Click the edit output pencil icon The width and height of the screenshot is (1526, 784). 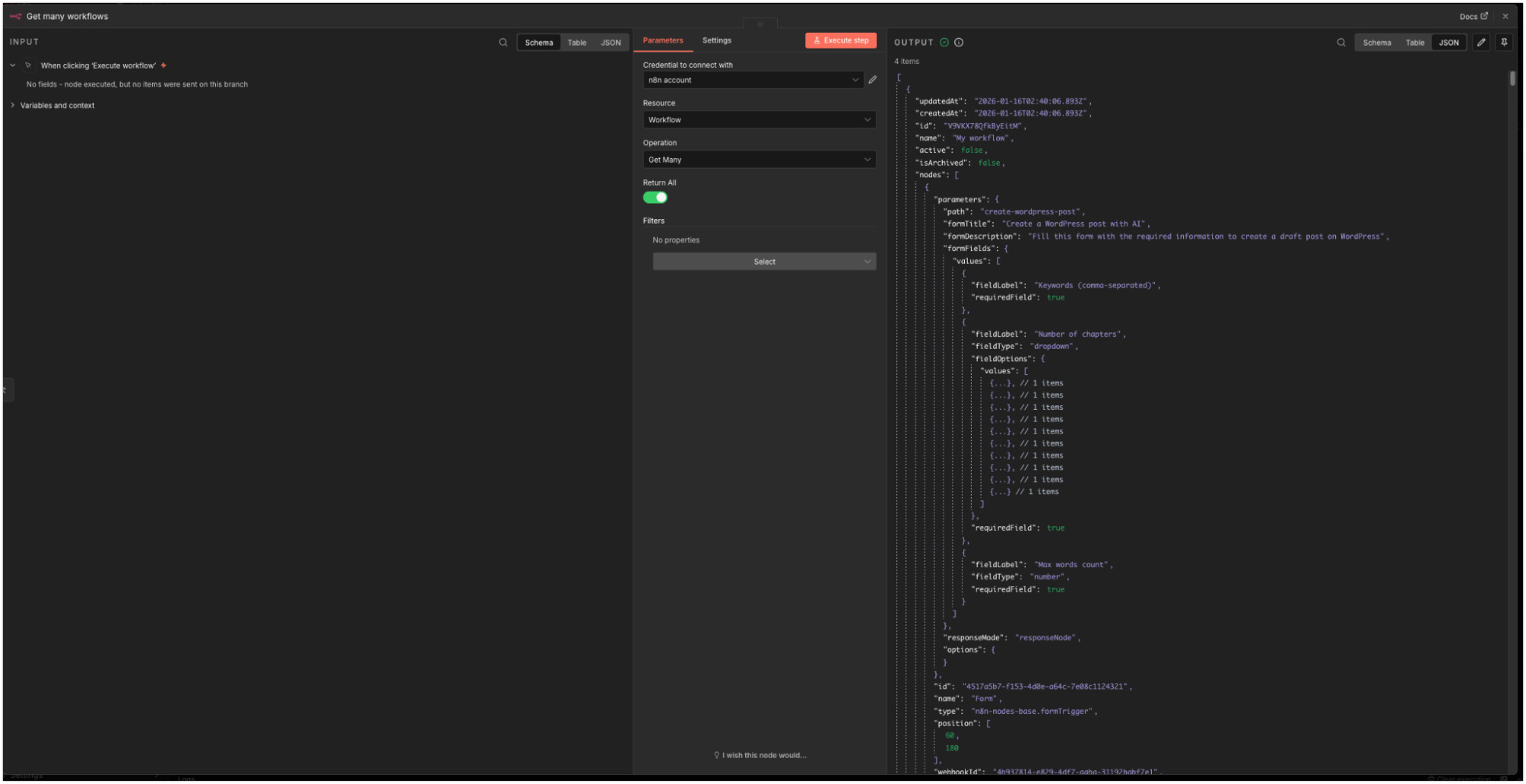tap(1481, 43)
